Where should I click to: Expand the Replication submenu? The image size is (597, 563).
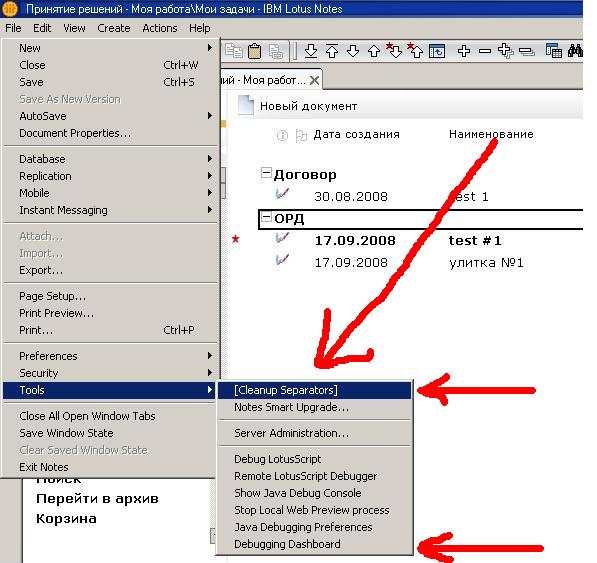point(110,176)
